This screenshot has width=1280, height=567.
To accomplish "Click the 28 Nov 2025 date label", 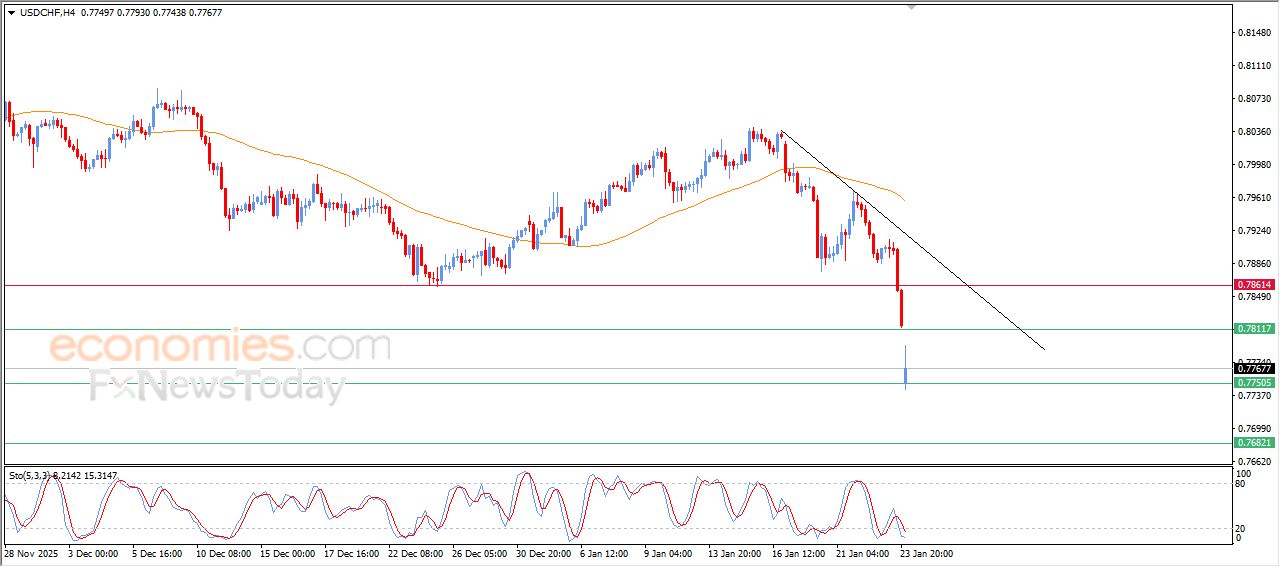I will coord(33,552).
